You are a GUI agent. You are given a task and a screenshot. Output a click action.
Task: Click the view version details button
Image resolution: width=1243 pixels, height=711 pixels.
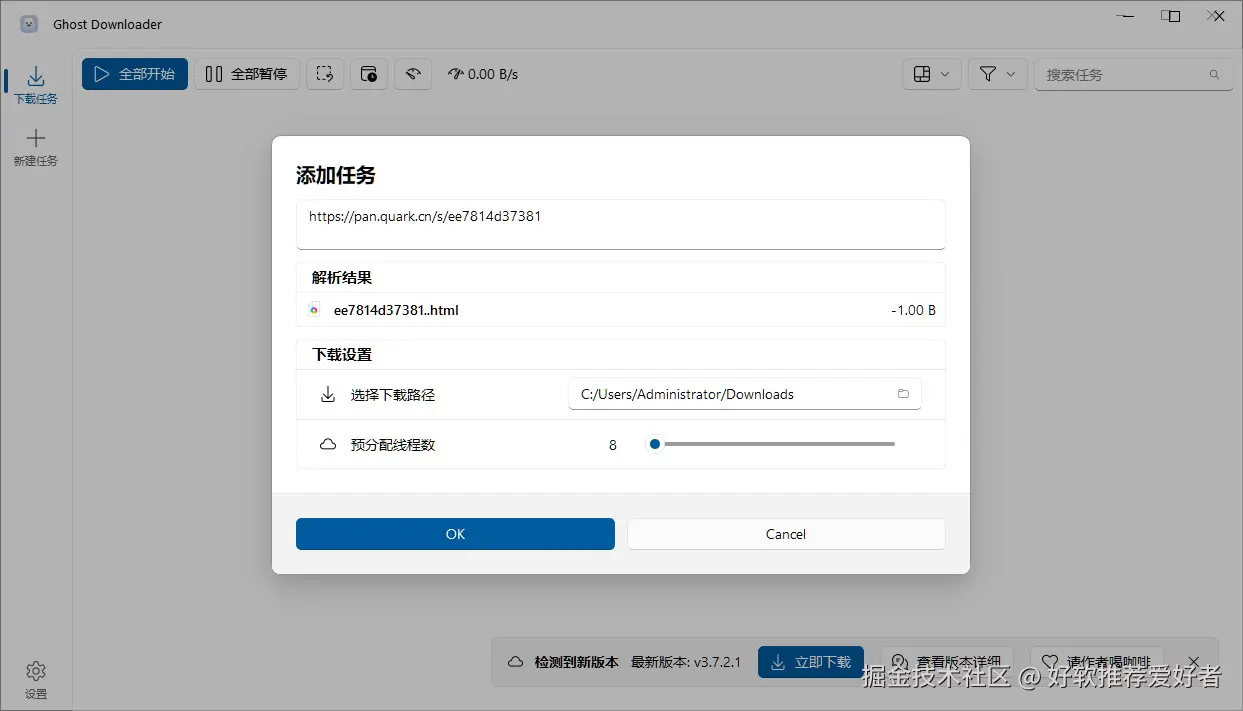[x=949, y=662]
